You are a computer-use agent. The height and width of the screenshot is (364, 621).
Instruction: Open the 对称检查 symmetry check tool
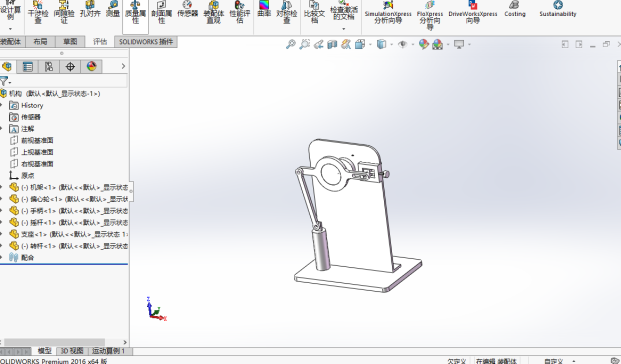click(x=287, y=12)
